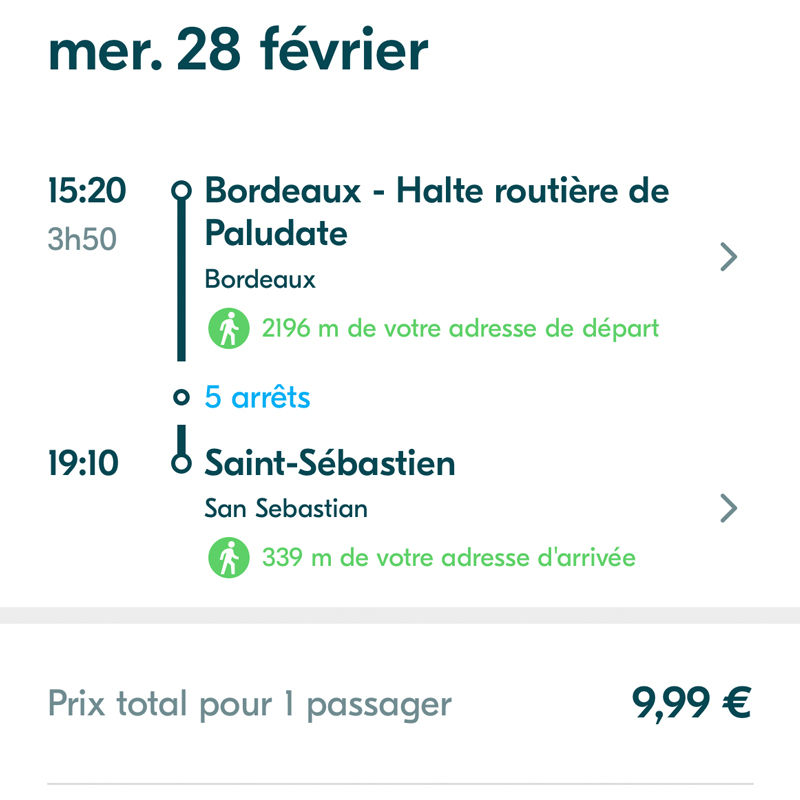The height and width of the screenshot is (800, 800).
Task: Click the Prix total pour 1 passager label
Action: pyautogui.click(x=250, y=705)
